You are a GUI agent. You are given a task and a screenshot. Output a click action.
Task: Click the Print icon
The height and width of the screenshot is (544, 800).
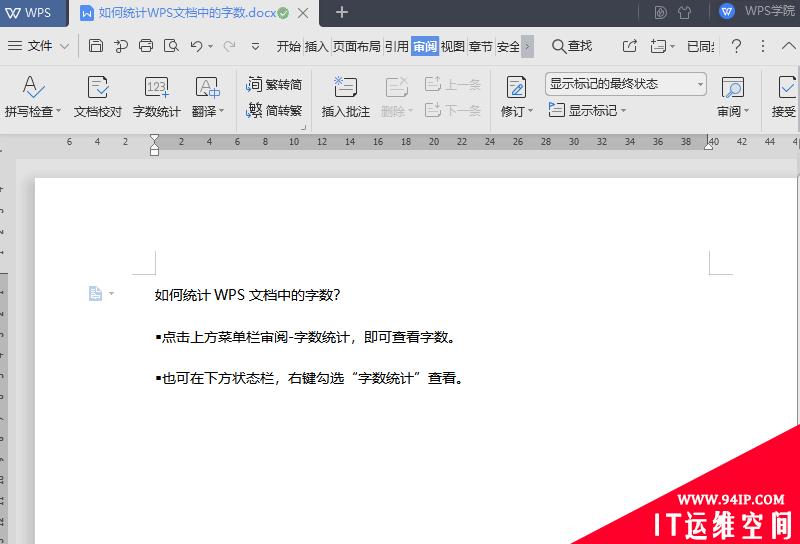click(x=146, y=46)
